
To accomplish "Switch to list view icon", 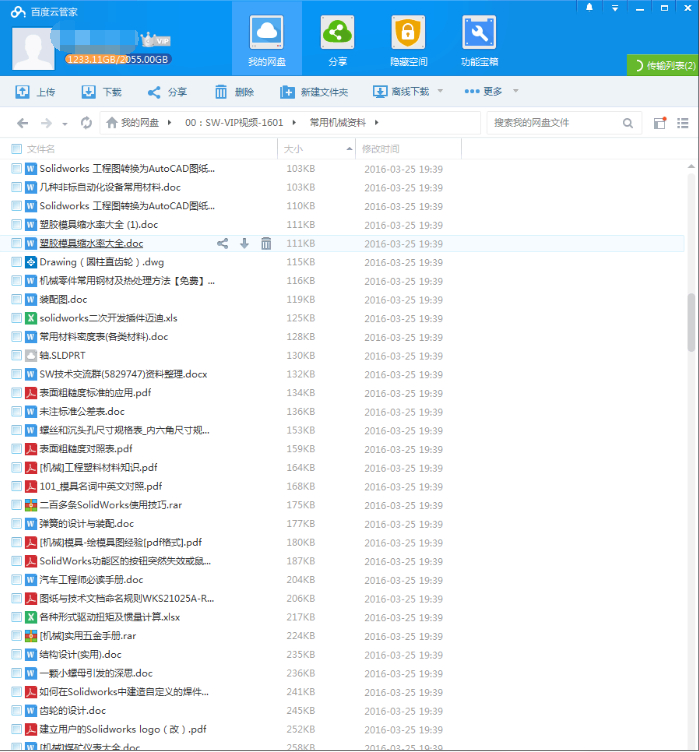I will [683, 123].
